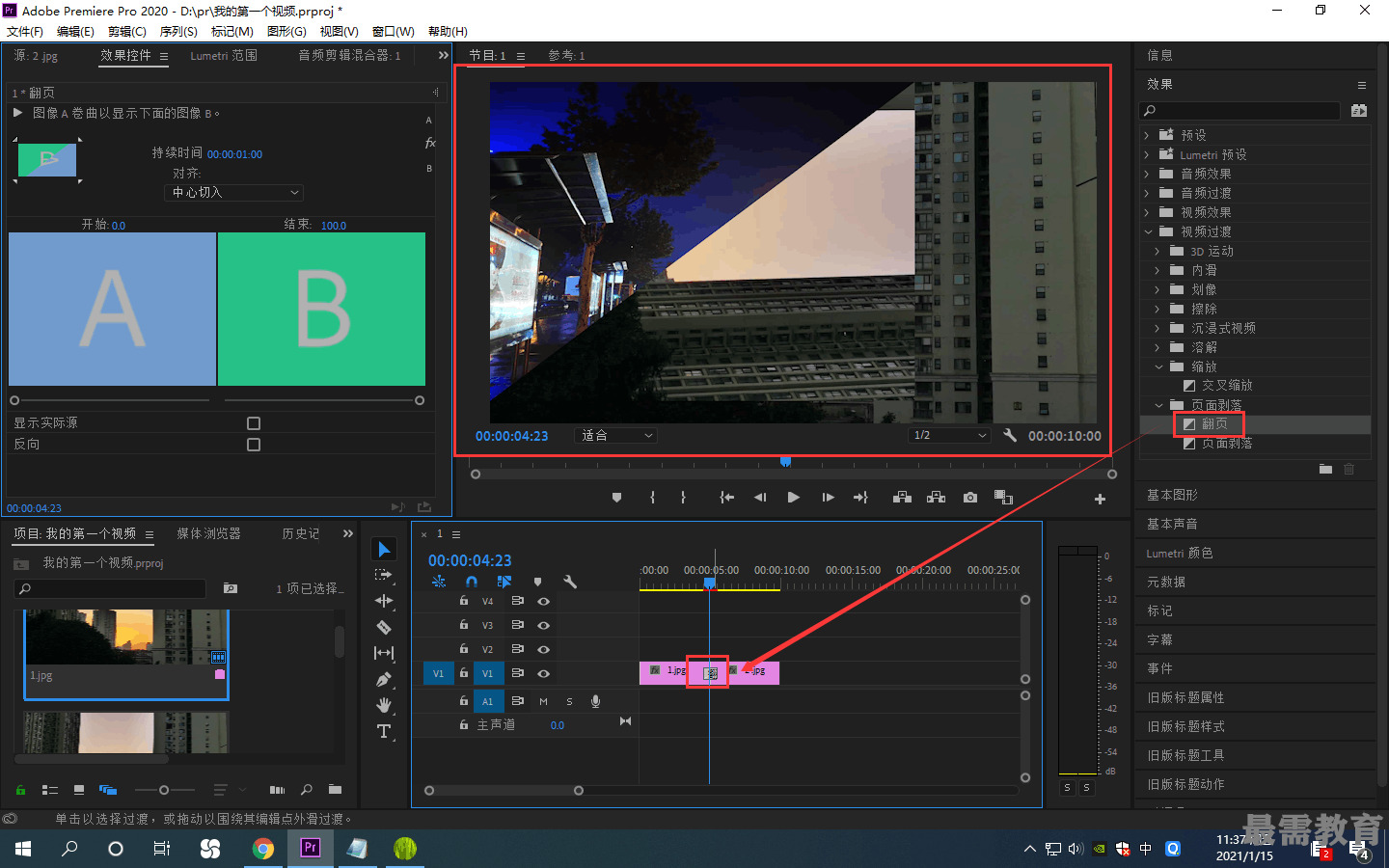The width and height of the screenshot is (1389, 868).
Task: Toggle V1 track lock
Action: coord(464,673)
